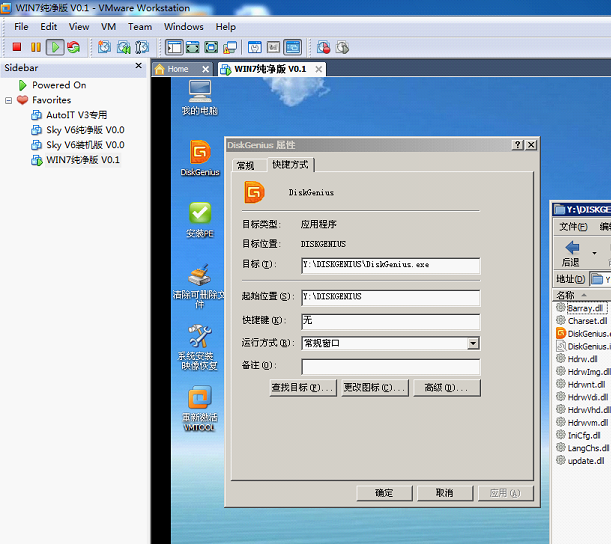
Task: Toggle the Show Sidebar toolbar icon
Action: [x=174, y=47]
